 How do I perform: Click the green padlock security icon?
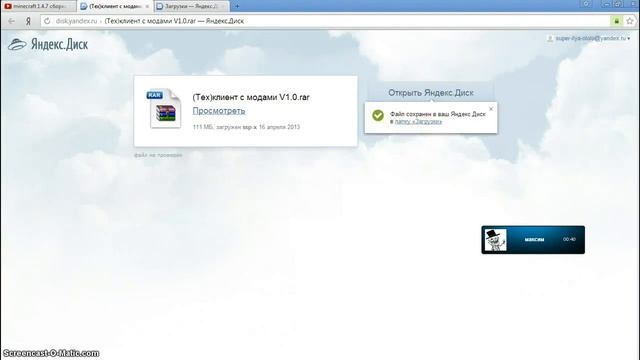(616, 21)
